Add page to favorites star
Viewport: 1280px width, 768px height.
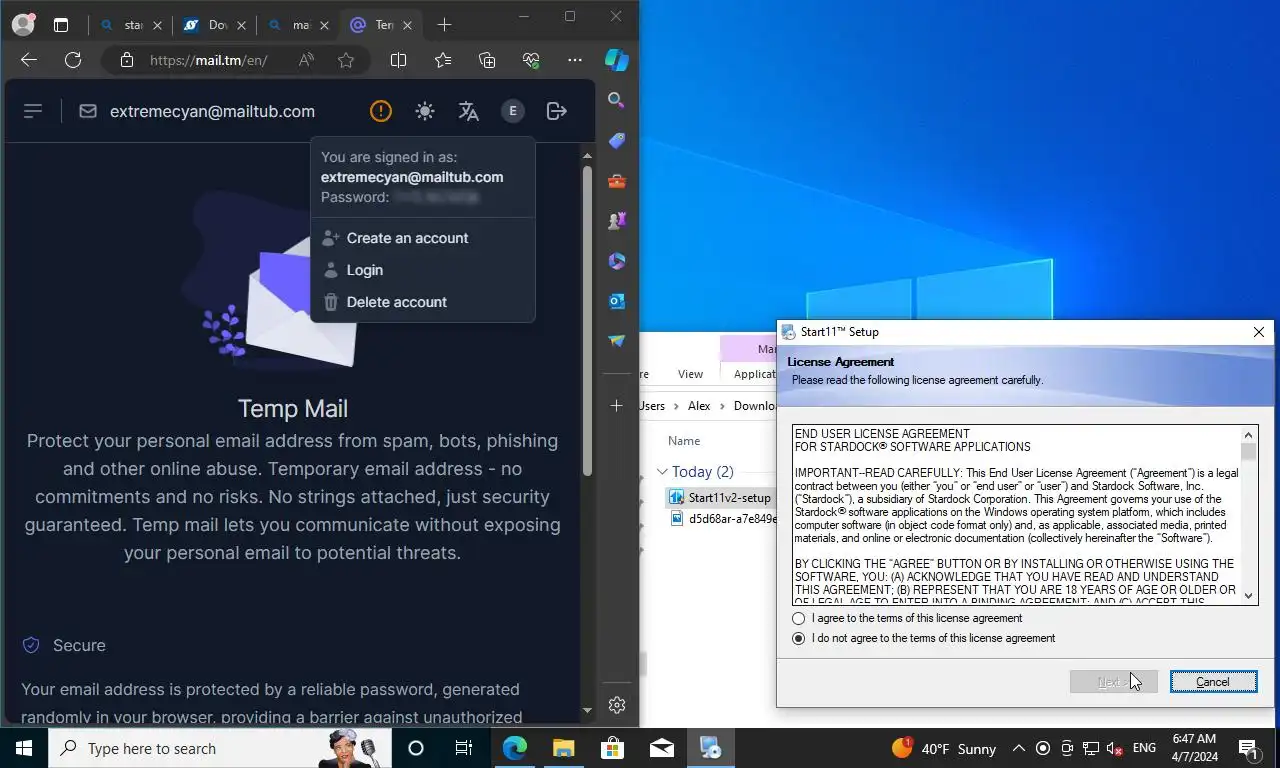[346, 60]
